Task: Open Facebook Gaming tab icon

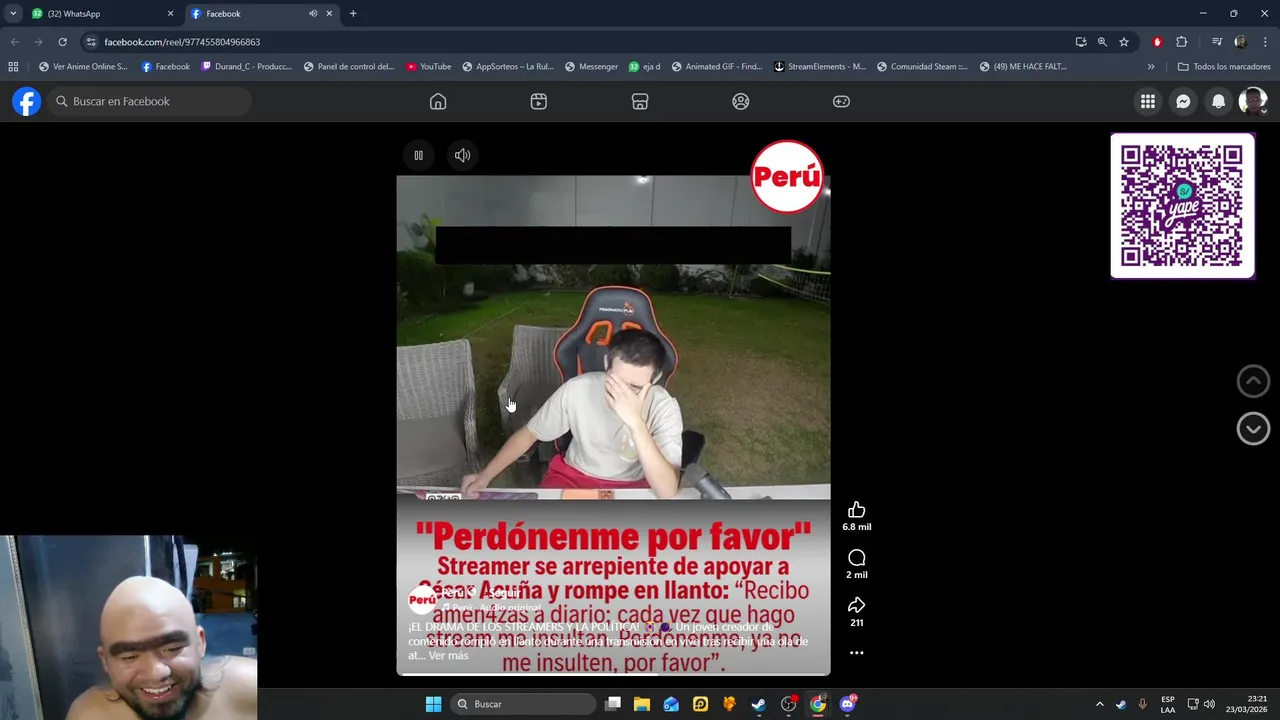Action: [x=841, y=101]
